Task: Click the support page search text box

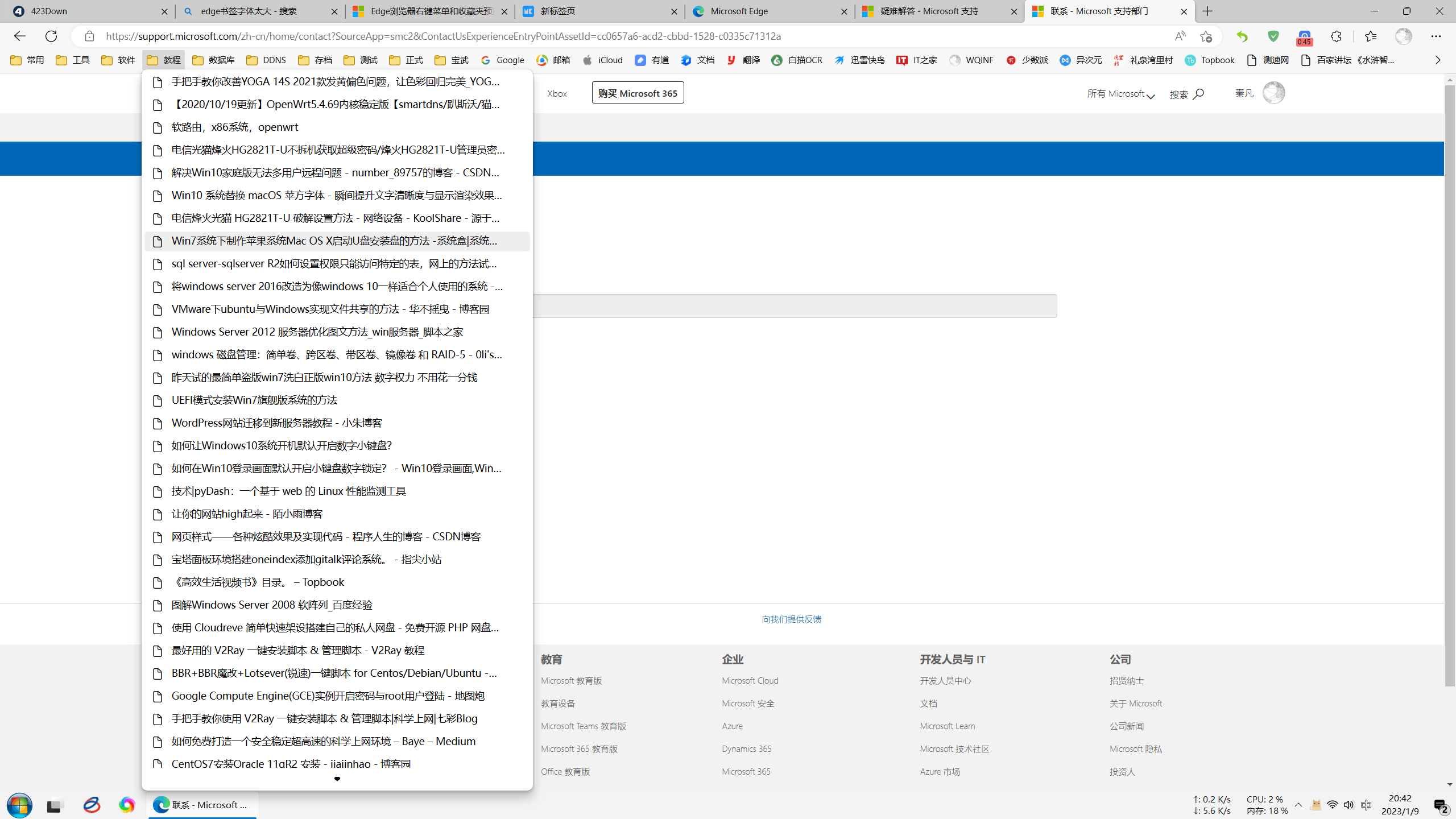Action: 795,306
